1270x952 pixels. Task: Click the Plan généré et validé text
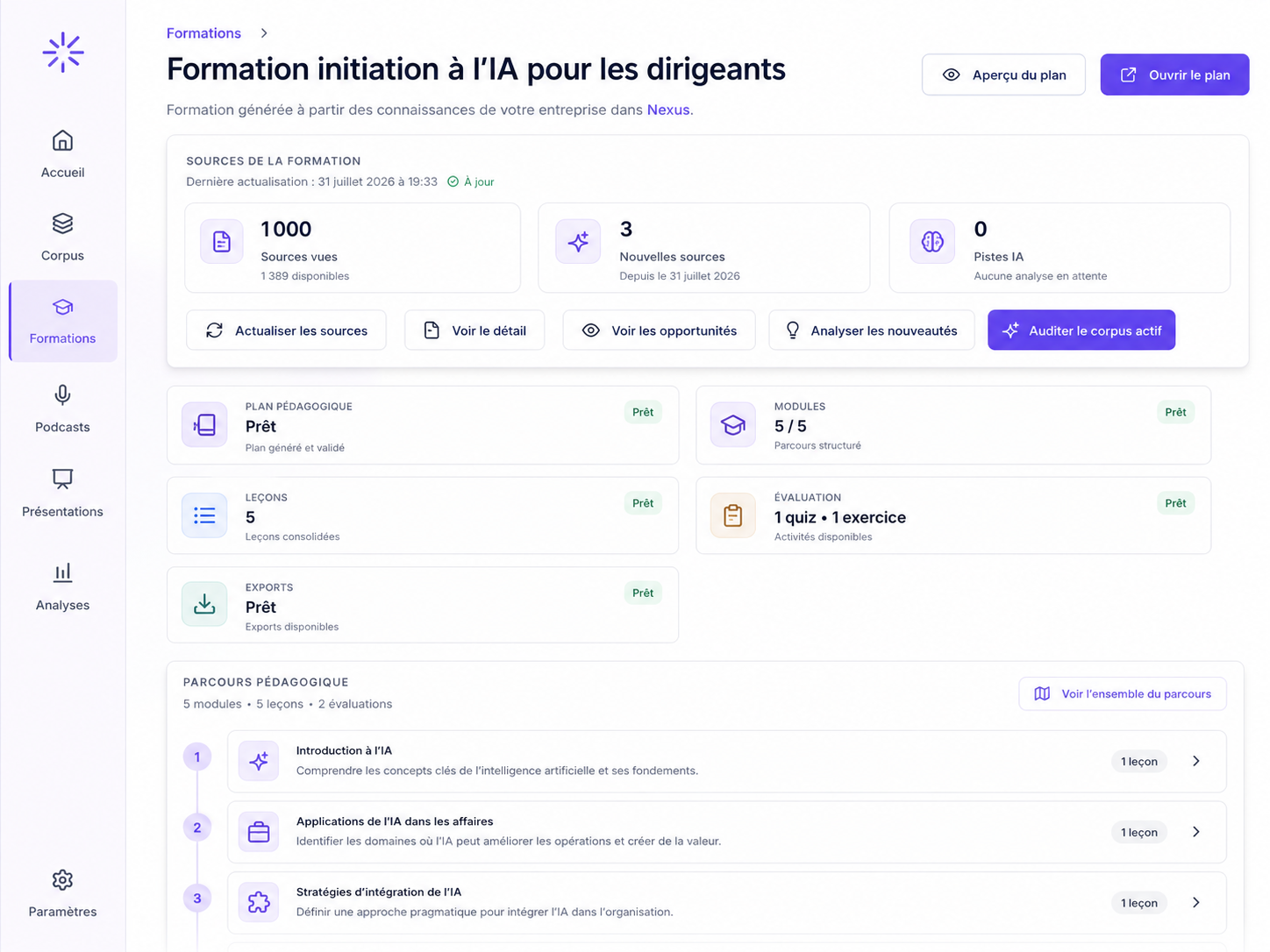click(x=295, y=448)
